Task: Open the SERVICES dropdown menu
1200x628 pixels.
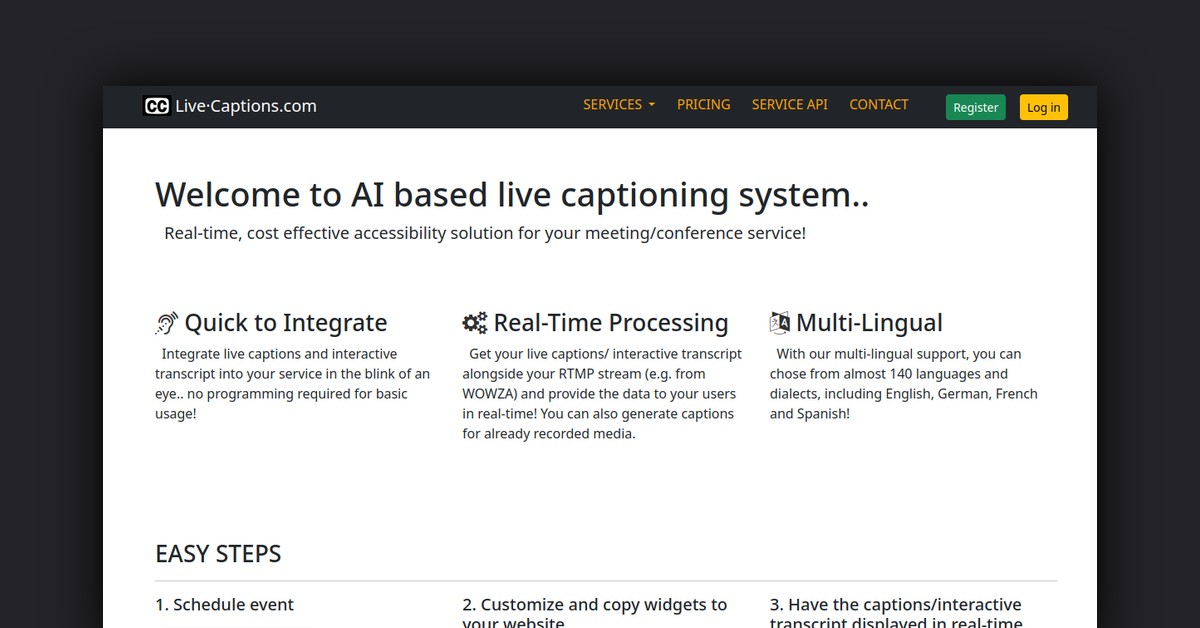Action: 612,104
